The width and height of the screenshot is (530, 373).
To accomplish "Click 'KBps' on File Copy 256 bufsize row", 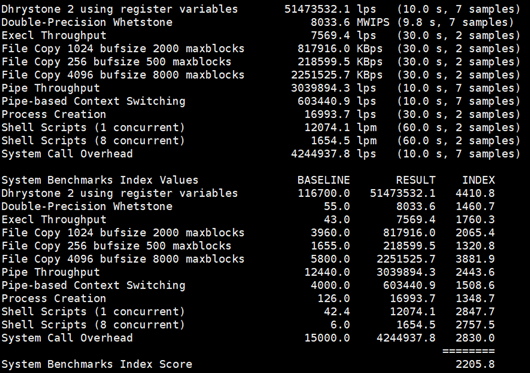I will 369,62.
